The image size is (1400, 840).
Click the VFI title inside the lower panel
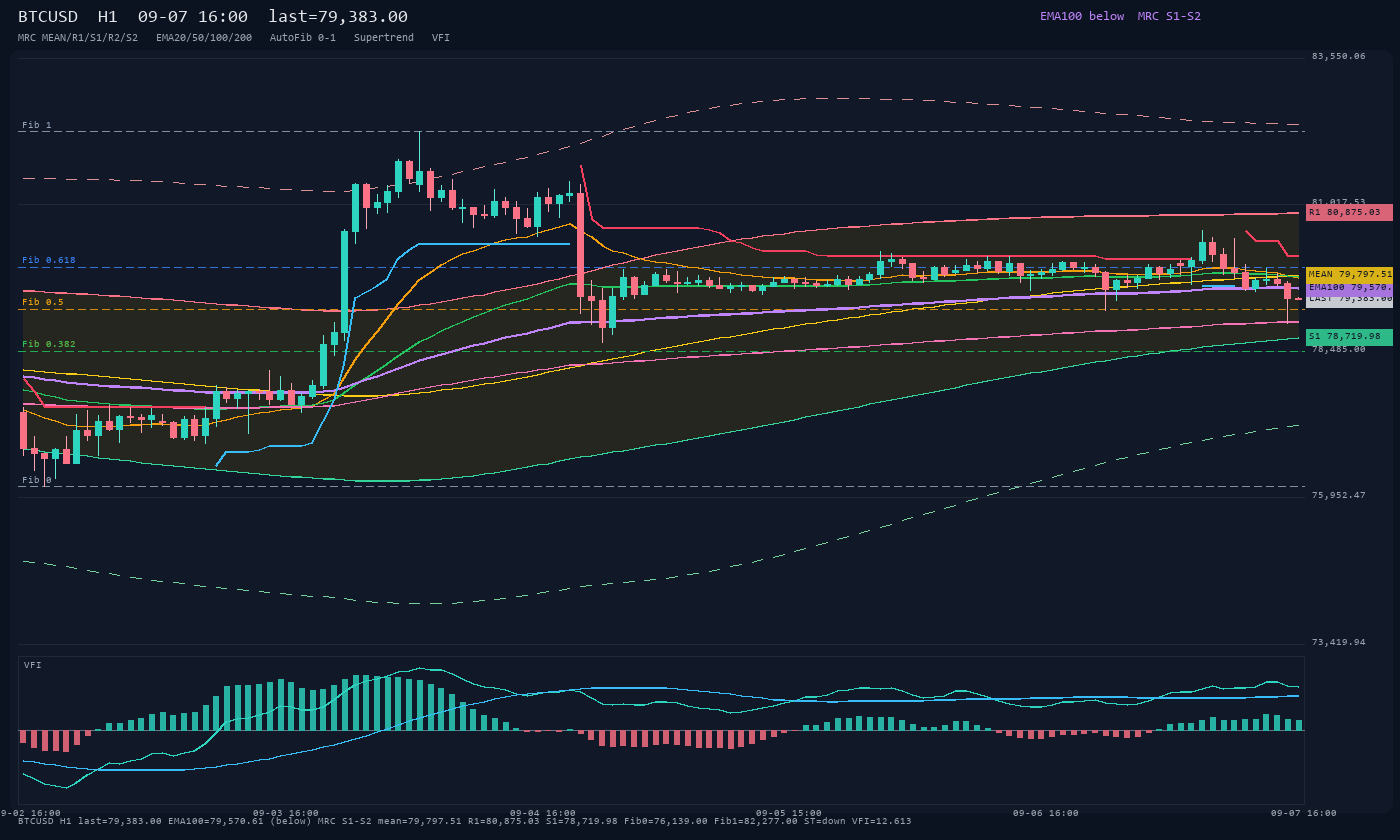(x=33, y=665)
